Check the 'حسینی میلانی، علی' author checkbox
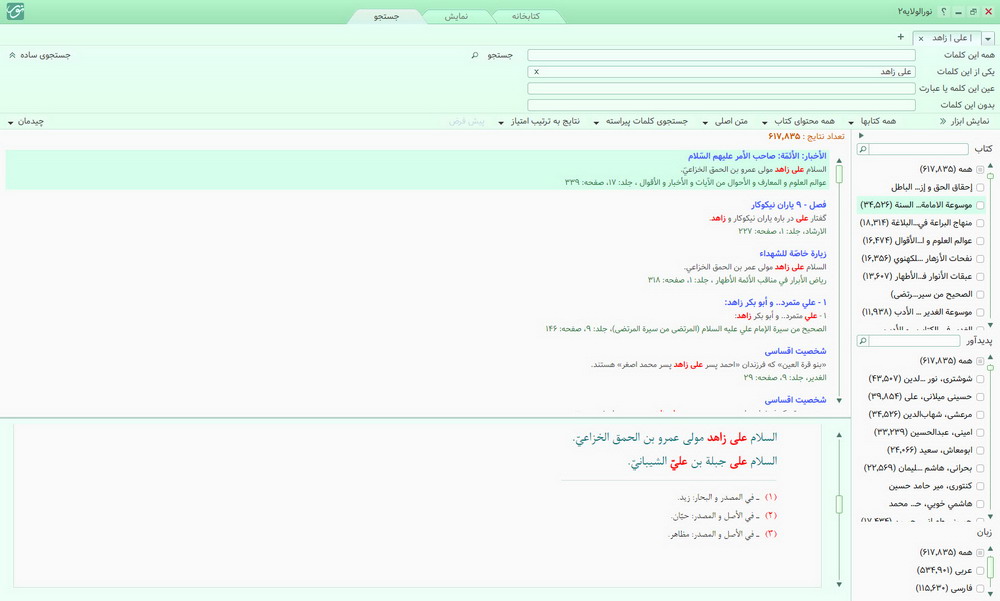The image size is (1000, 601). pyautogui.click(x=980, y=396)
